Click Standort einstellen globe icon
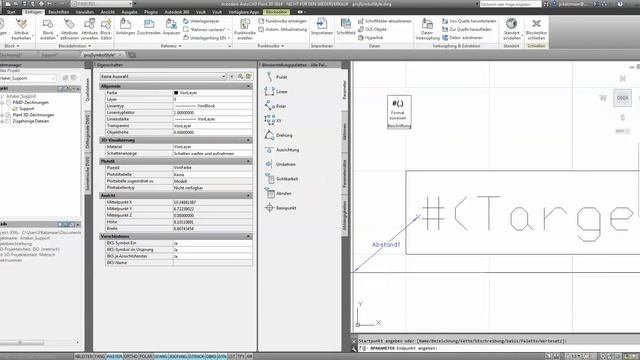640x360 pixels. coord(511,29)
